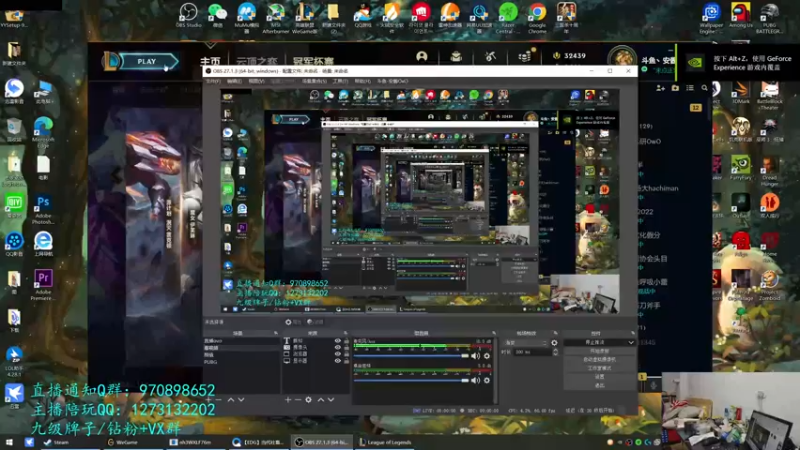Toggle lock on the text source

[x=346, y=340]
